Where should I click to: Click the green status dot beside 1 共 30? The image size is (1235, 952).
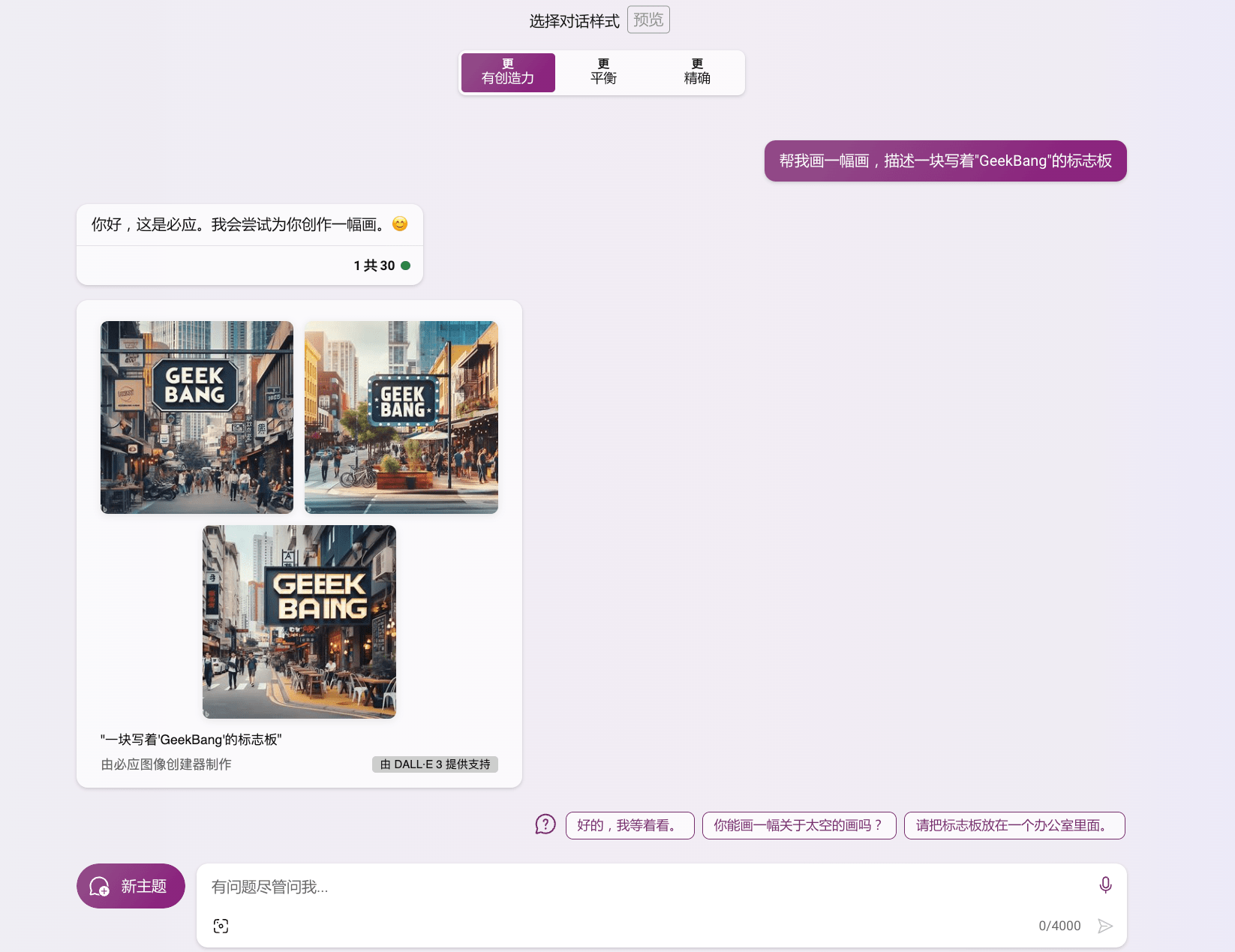pyautogui.click(x=406, y=266)
